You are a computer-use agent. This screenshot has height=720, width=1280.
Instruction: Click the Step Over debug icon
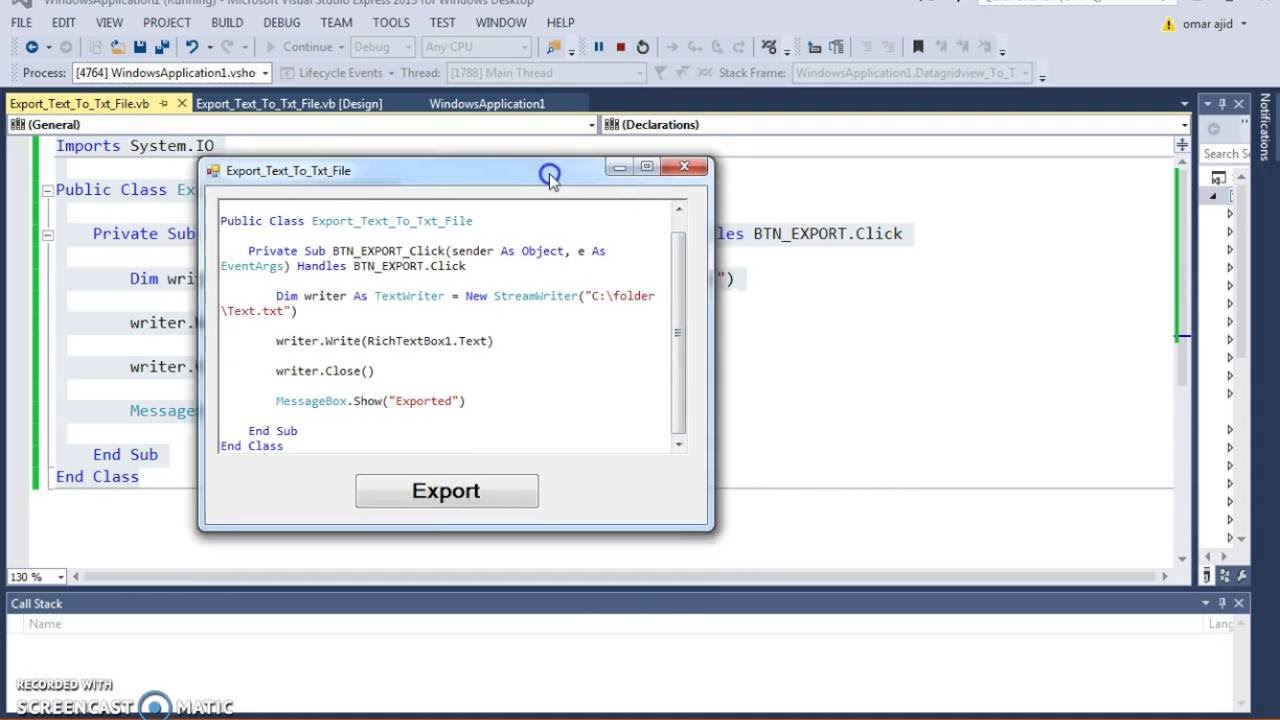pos(717,47)
